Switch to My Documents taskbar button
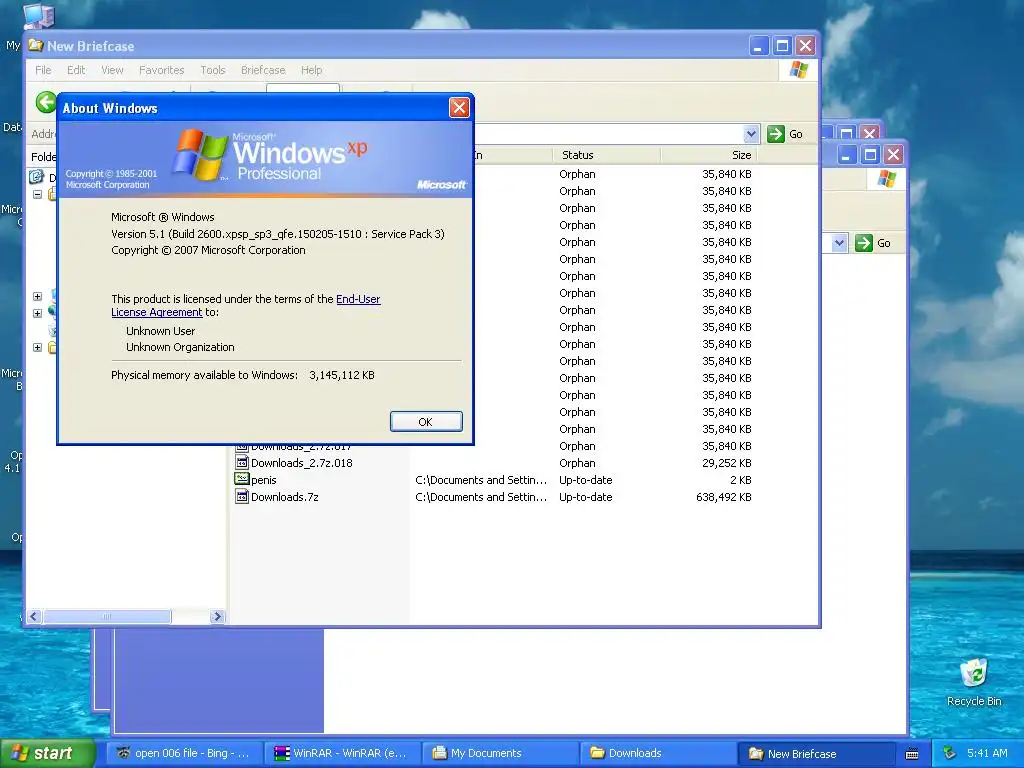Screen dimensions: 1024x768 pyautogui.click(x=500, y=753)
